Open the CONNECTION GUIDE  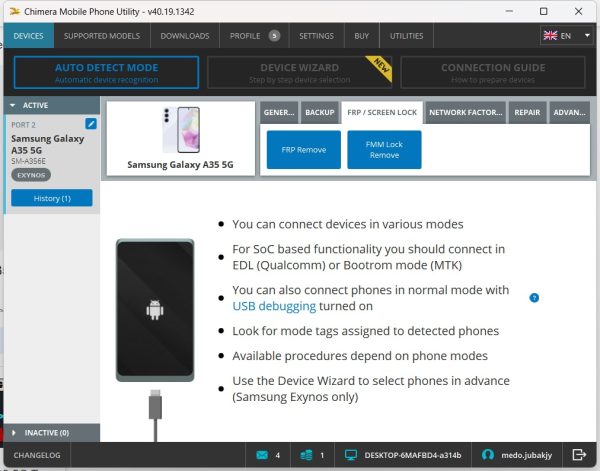[x=493, y=72]
